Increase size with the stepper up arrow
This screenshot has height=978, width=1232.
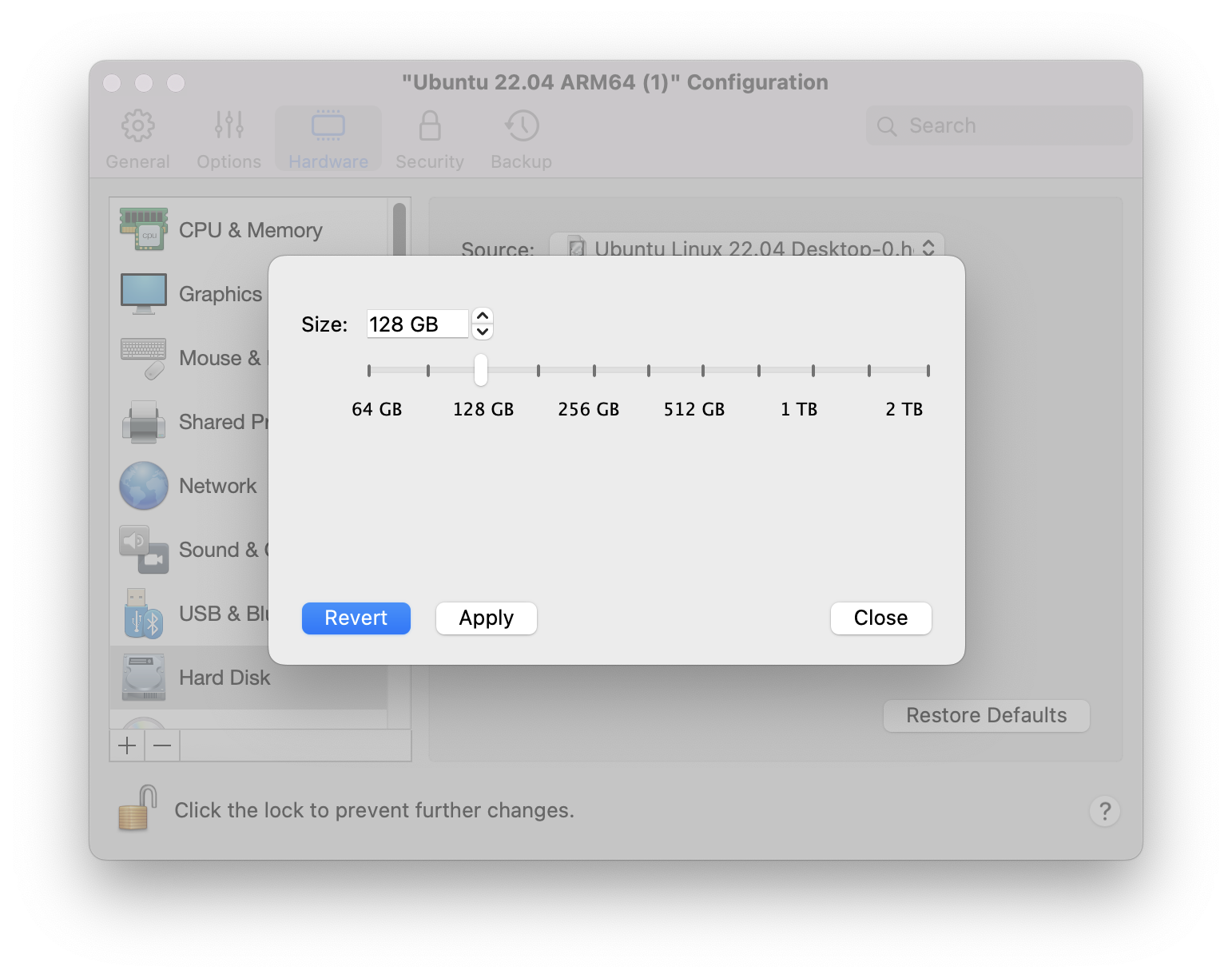click(x=483, y=316)
